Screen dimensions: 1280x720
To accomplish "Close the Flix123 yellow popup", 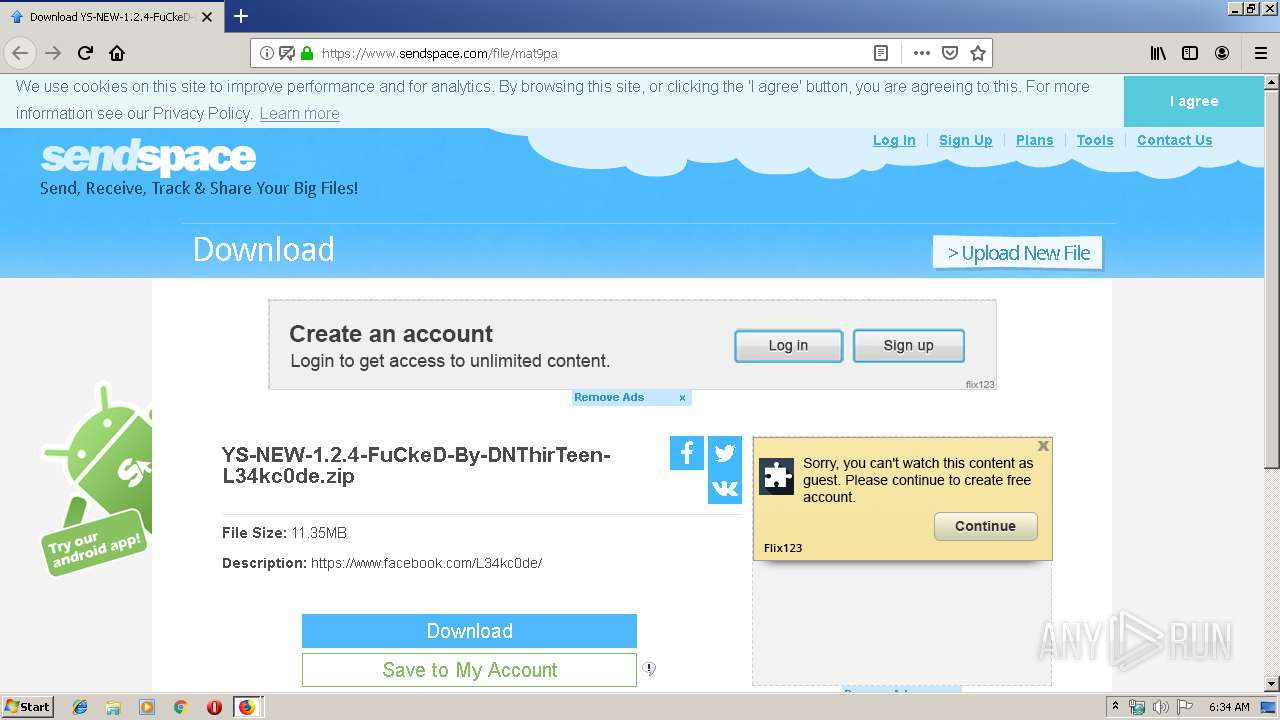I will coord(1043,446).
